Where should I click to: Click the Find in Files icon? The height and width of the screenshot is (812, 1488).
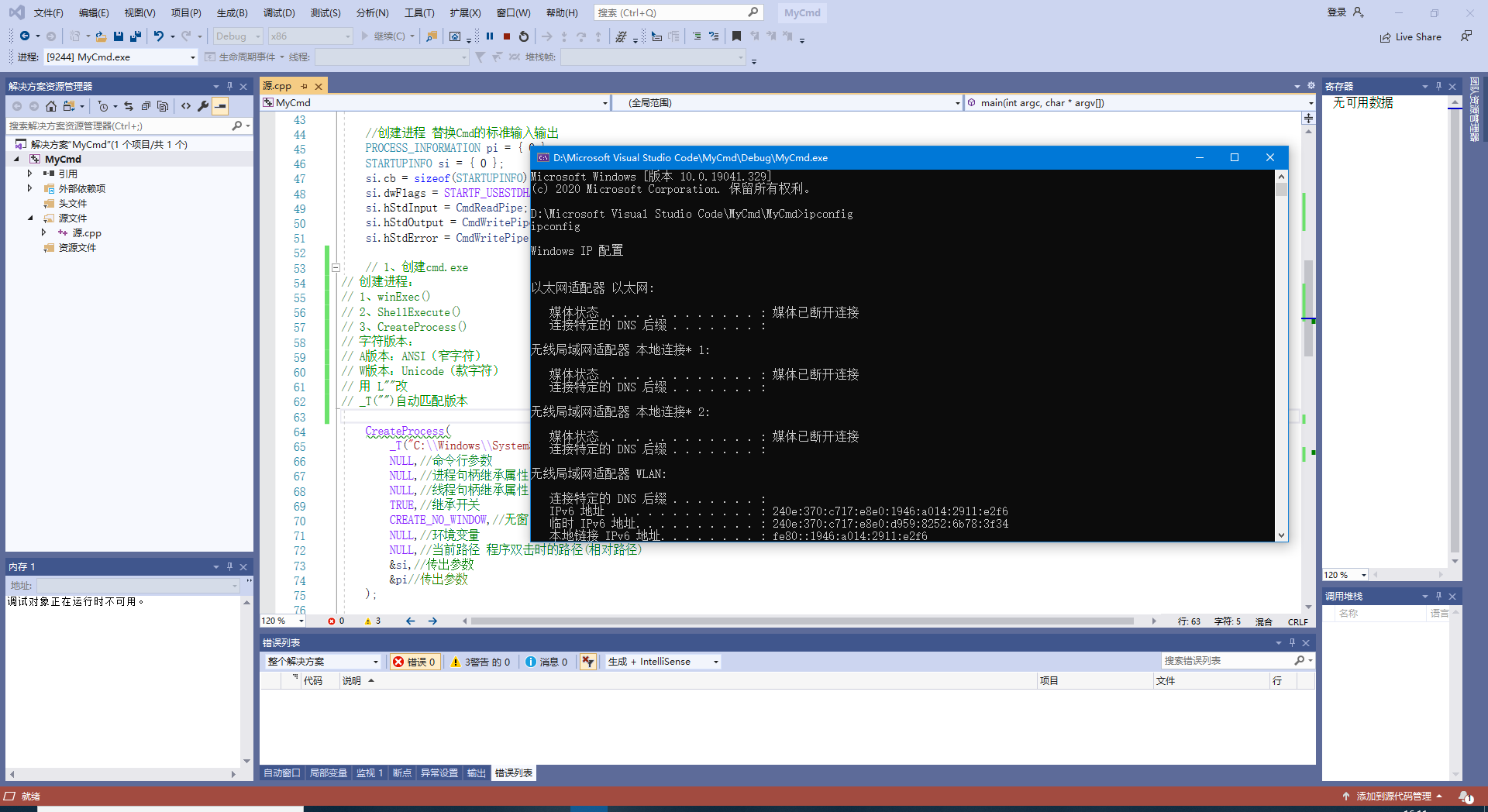(432, 36)
